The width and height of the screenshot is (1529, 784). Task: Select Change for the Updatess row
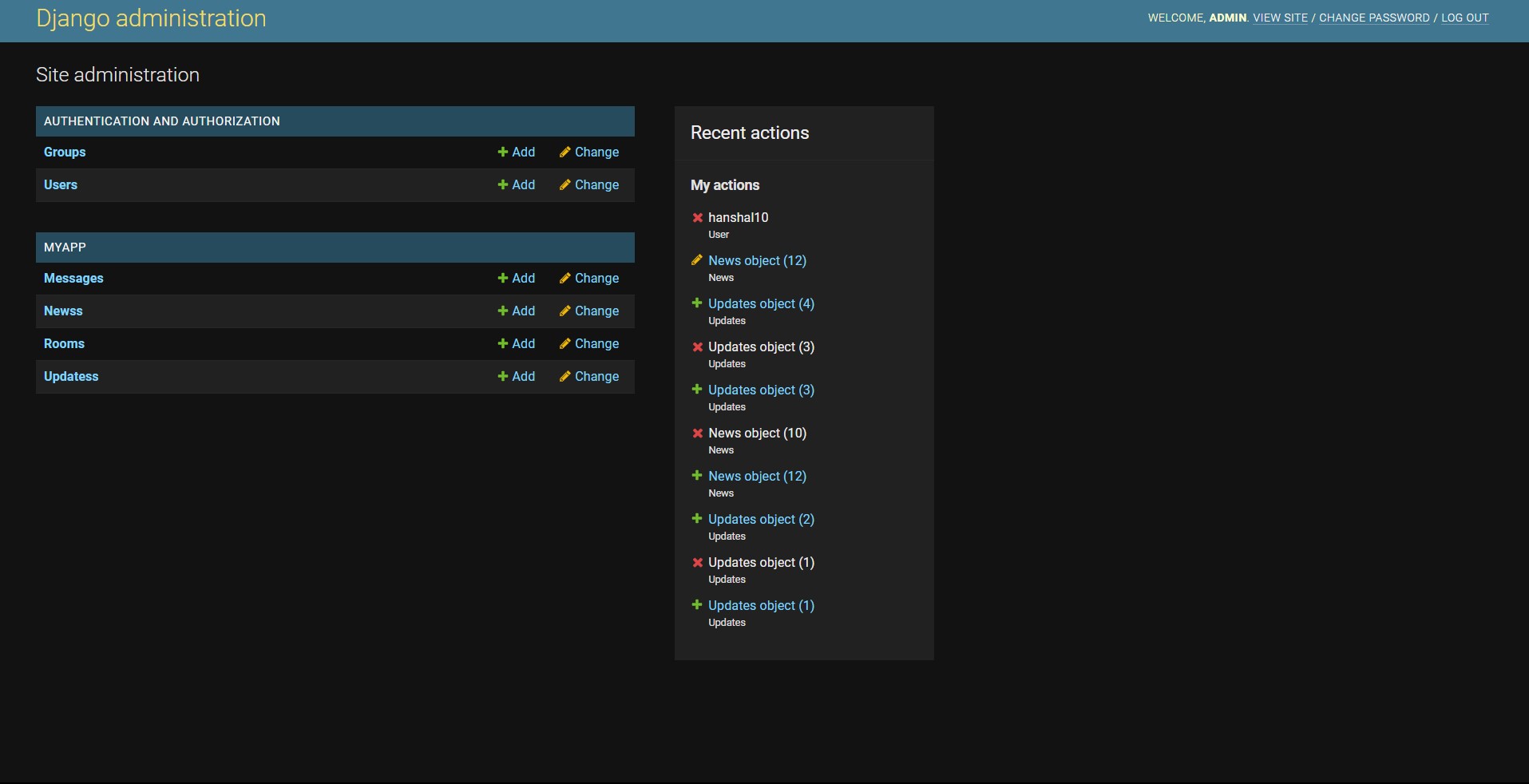click(589, 376)
